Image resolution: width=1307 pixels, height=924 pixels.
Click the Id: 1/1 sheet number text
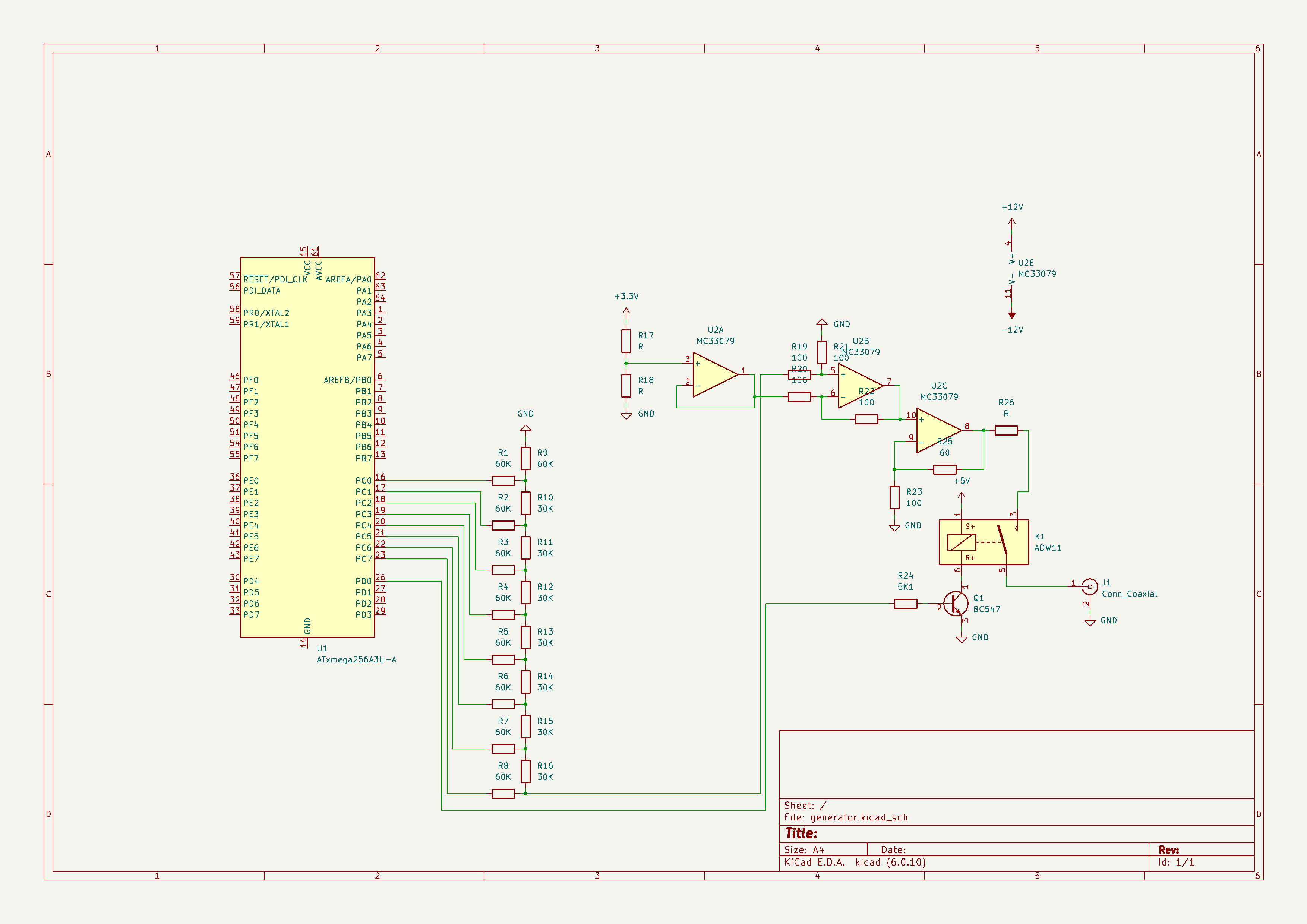point(1176,863)
